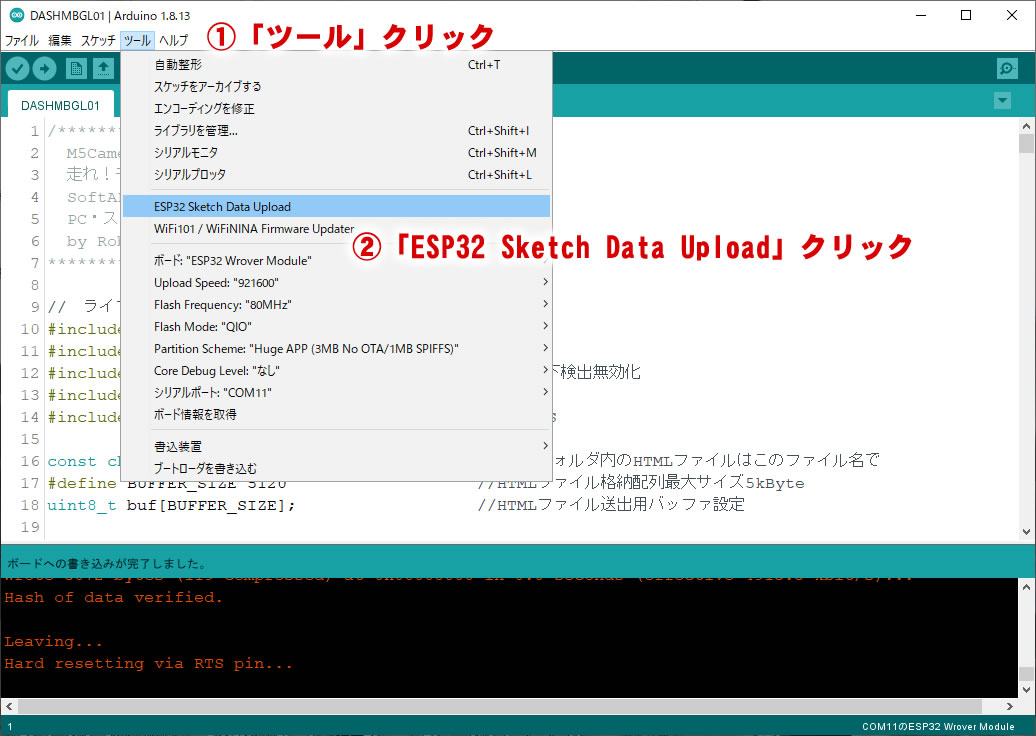Expand the ボード: "ESP32 Wrover Module" submenu
Image resolution: width=1036 pixels, height=736 pixels.
click(336, 260)
